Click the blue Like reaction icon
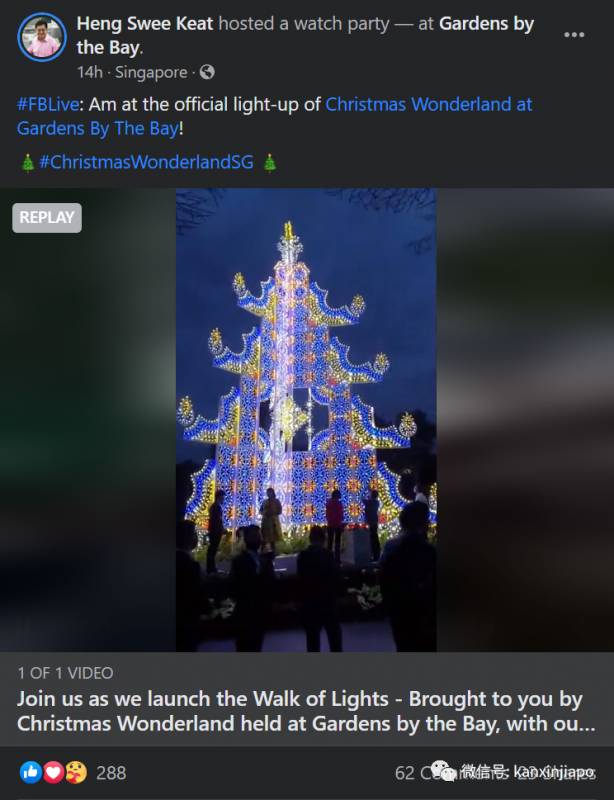 pyautogui.click(x=31, y=772)
